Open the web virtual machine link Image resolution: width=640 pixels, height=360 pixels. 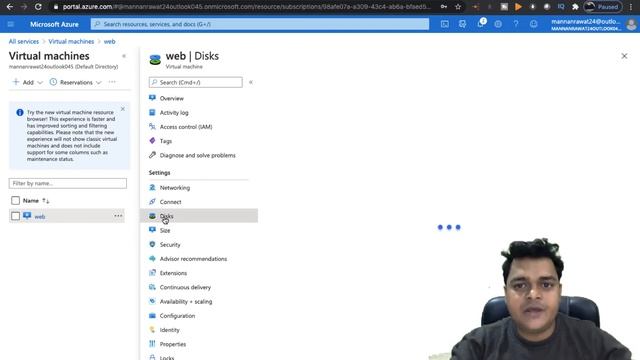tap(40, 216)
